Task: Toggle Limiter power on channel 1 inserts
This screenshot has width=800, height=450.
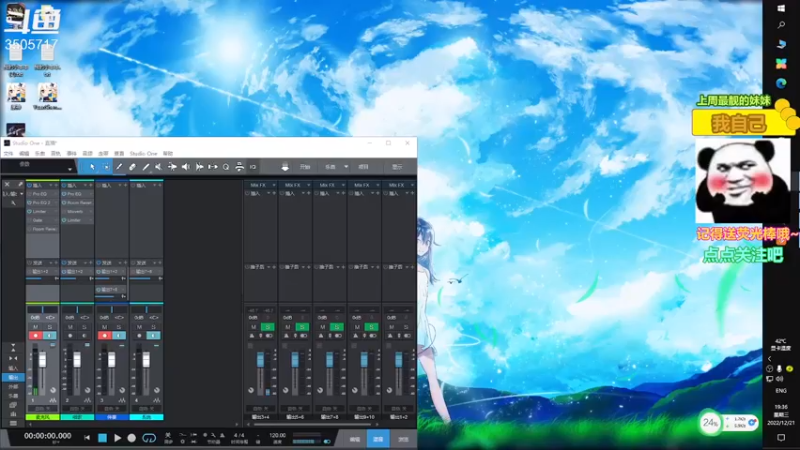Action: point(30,211)
